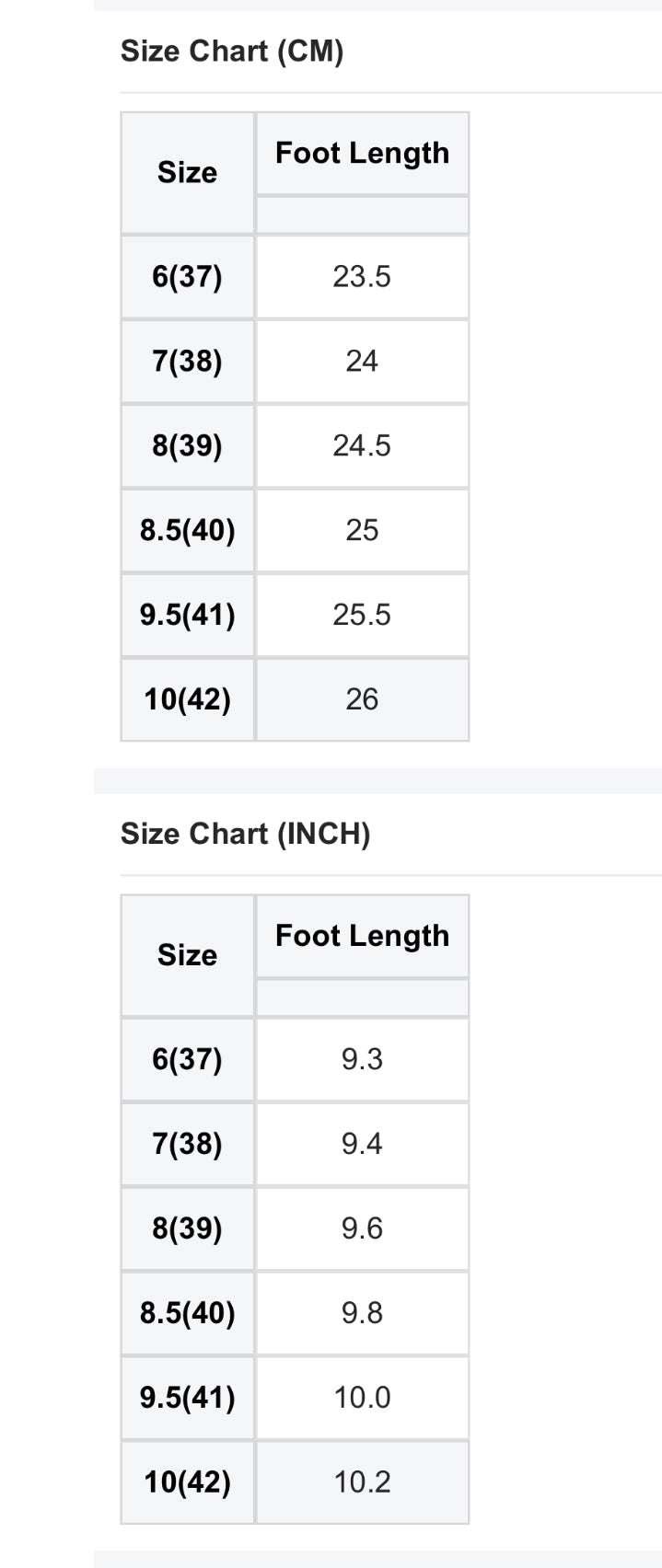Click the Foot Length header in CM chart
The image size is (662, 1568).
pyautogui.click(x=362, y=153)
